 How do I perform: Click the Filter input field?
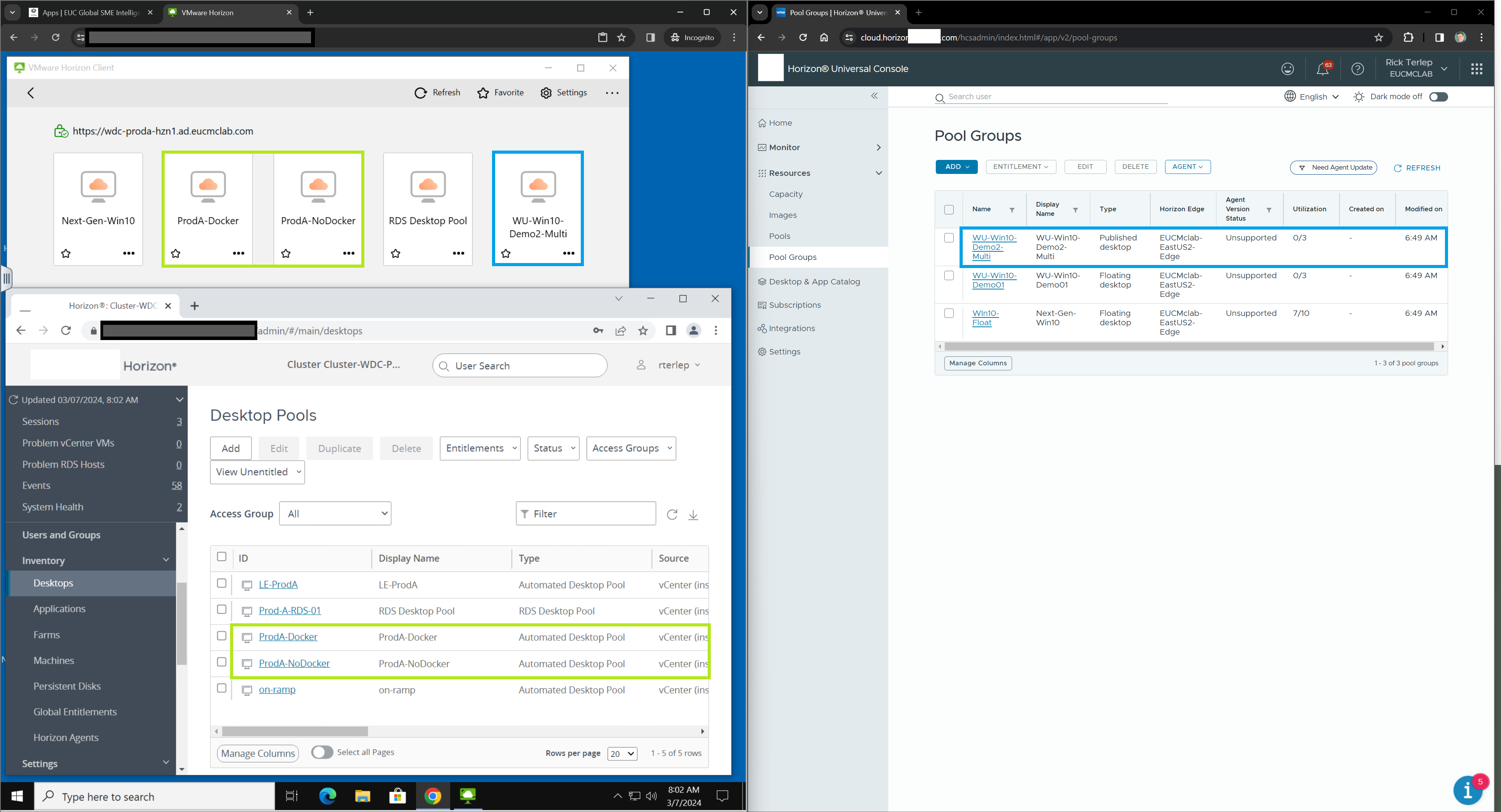tap(585, 514)
